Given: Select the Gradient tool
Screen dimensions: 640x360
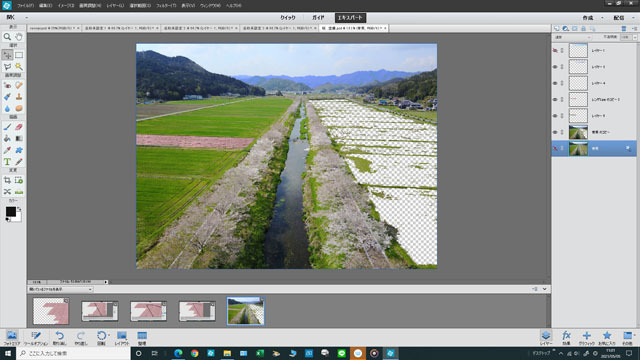Looking at the screenshot, I should point(19,138).
